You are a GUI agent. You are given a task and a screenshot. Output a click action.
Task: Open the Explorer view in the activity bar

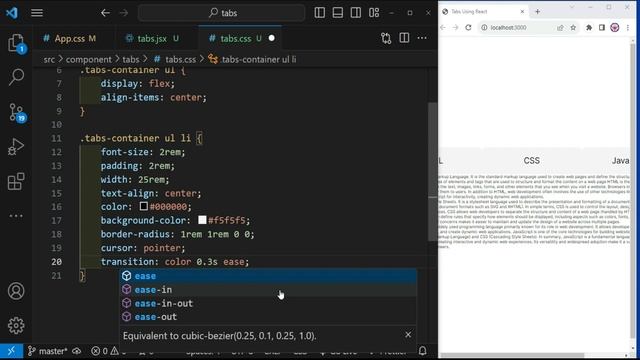pos(16,43)
